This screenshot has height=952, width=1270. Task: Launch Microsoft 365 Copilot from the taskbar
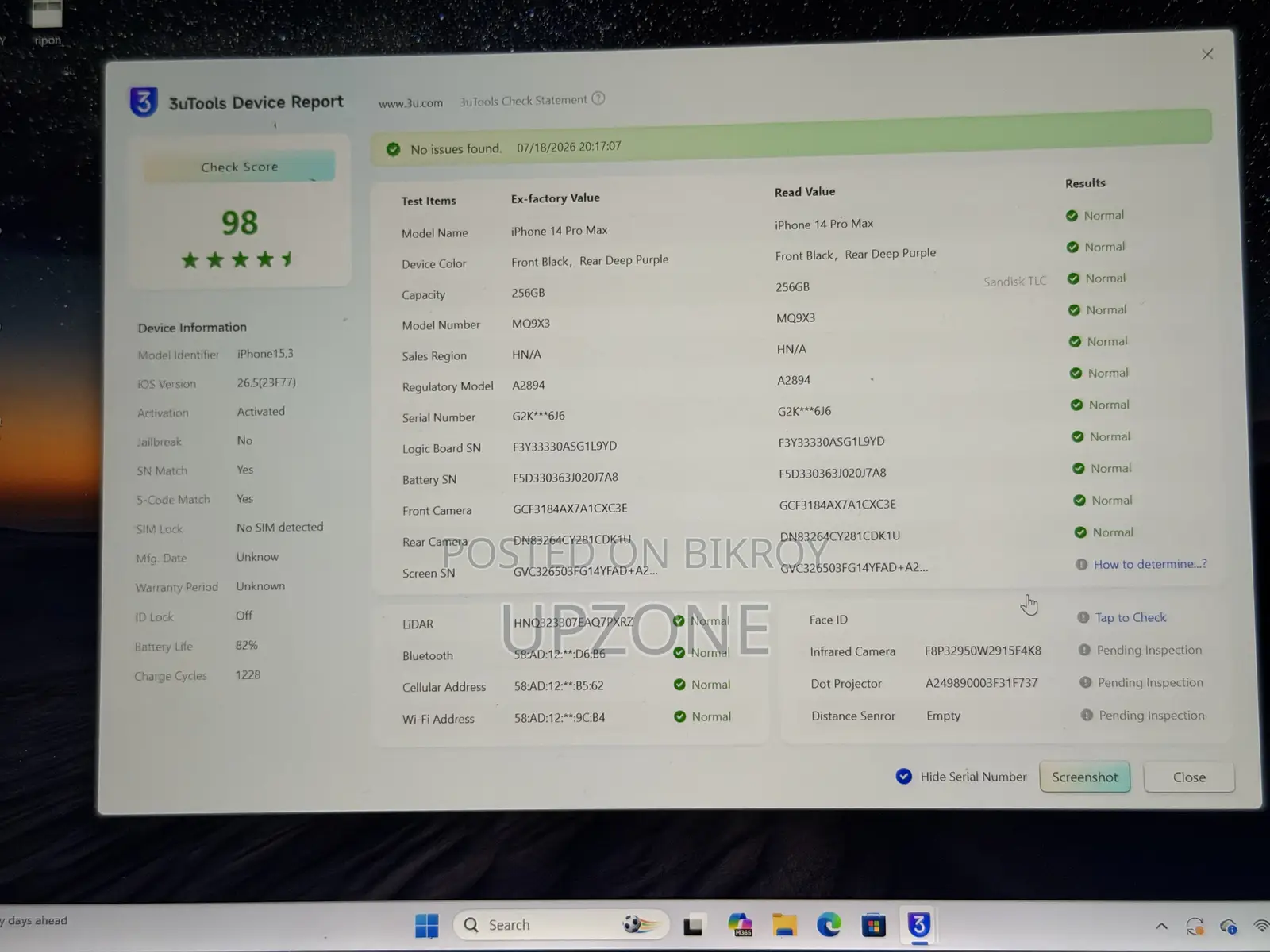click(x=741, y=925)
